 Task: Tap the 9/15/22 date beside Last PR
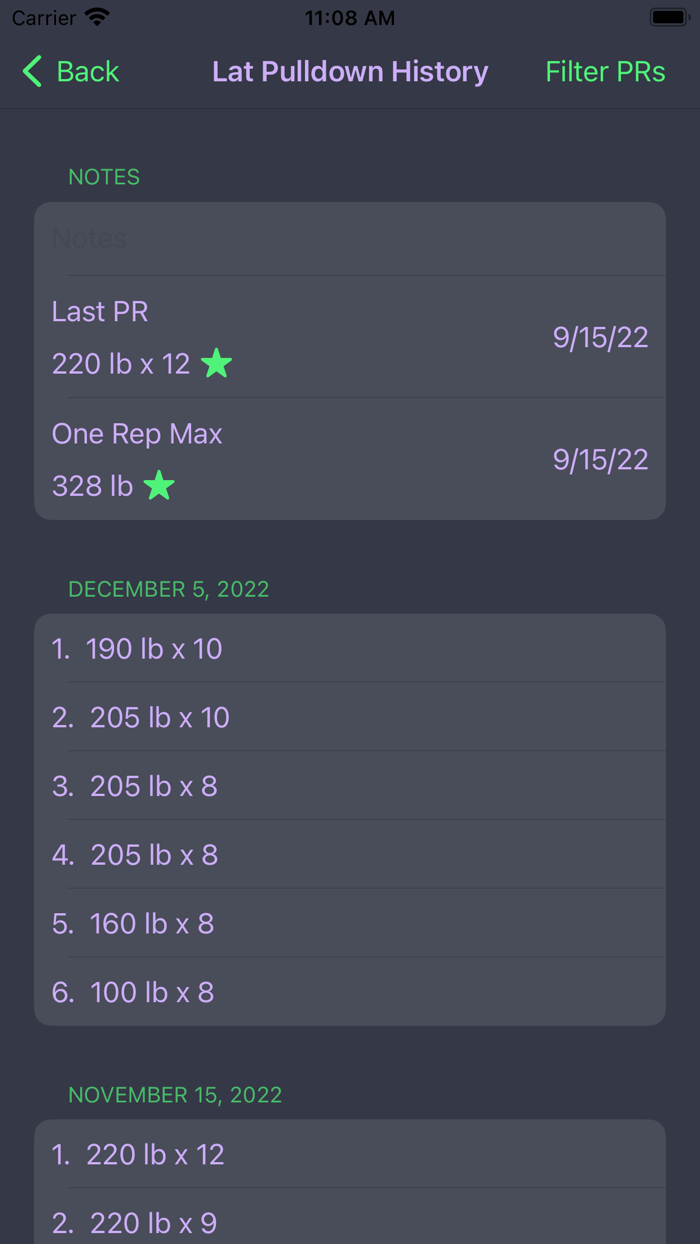(x=600, y=336)
